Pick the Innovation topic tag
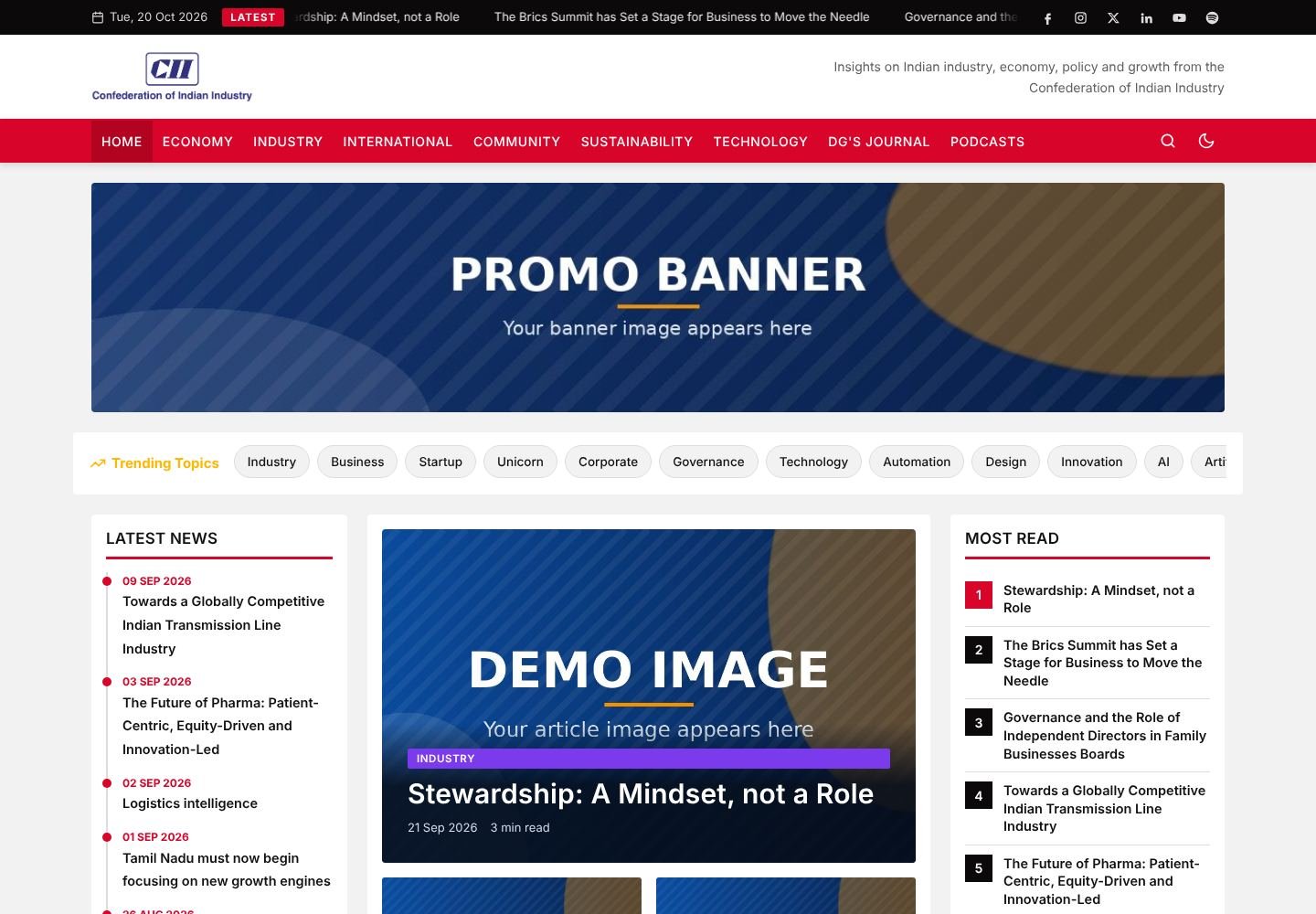The width and height of the screenshot is (1316, 914). [1091, 462]
